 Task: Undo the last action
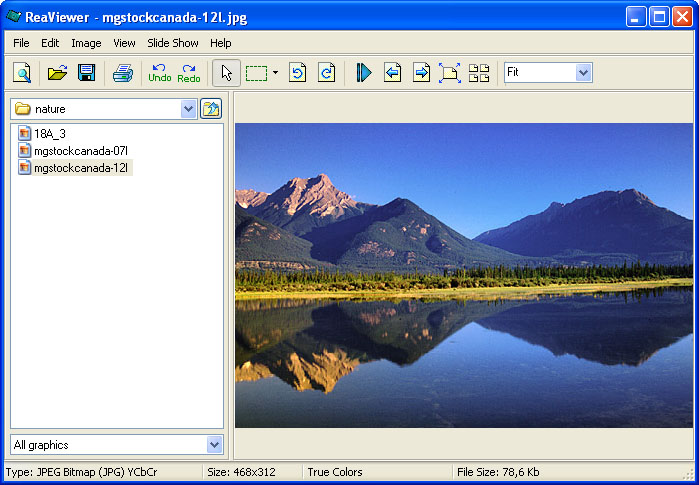click(160, 73)
